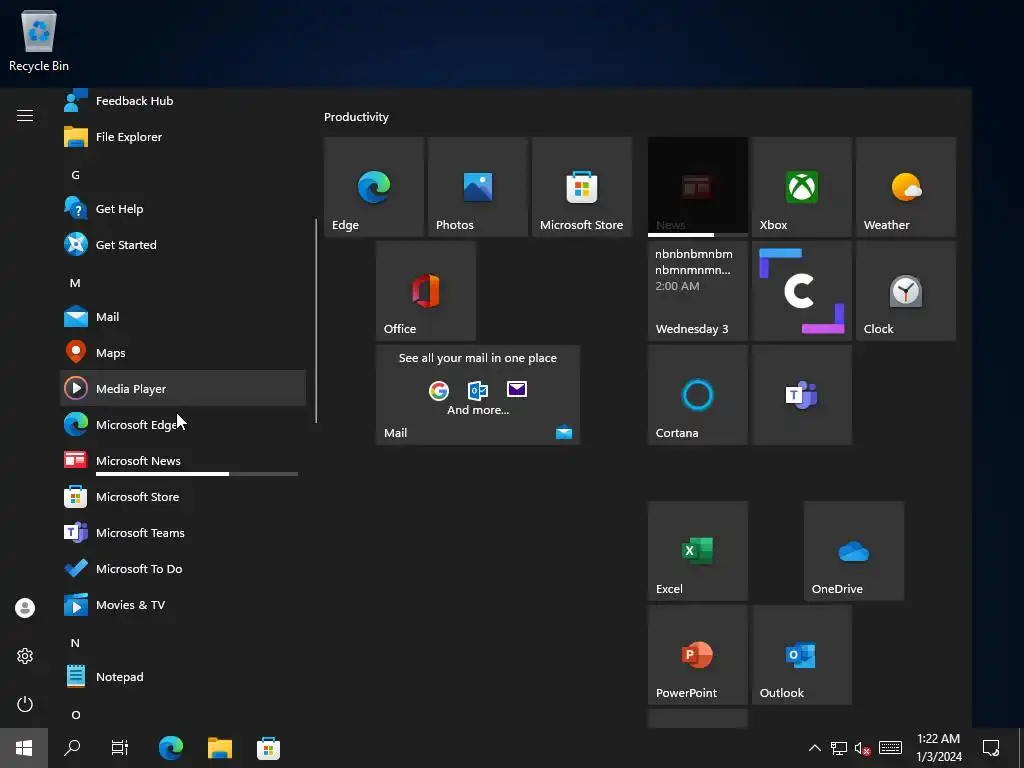The height and width of the screenshot is (768, 1024).
Task: Open Media Player
Action: pyautogui.click(x=183, y=388)
